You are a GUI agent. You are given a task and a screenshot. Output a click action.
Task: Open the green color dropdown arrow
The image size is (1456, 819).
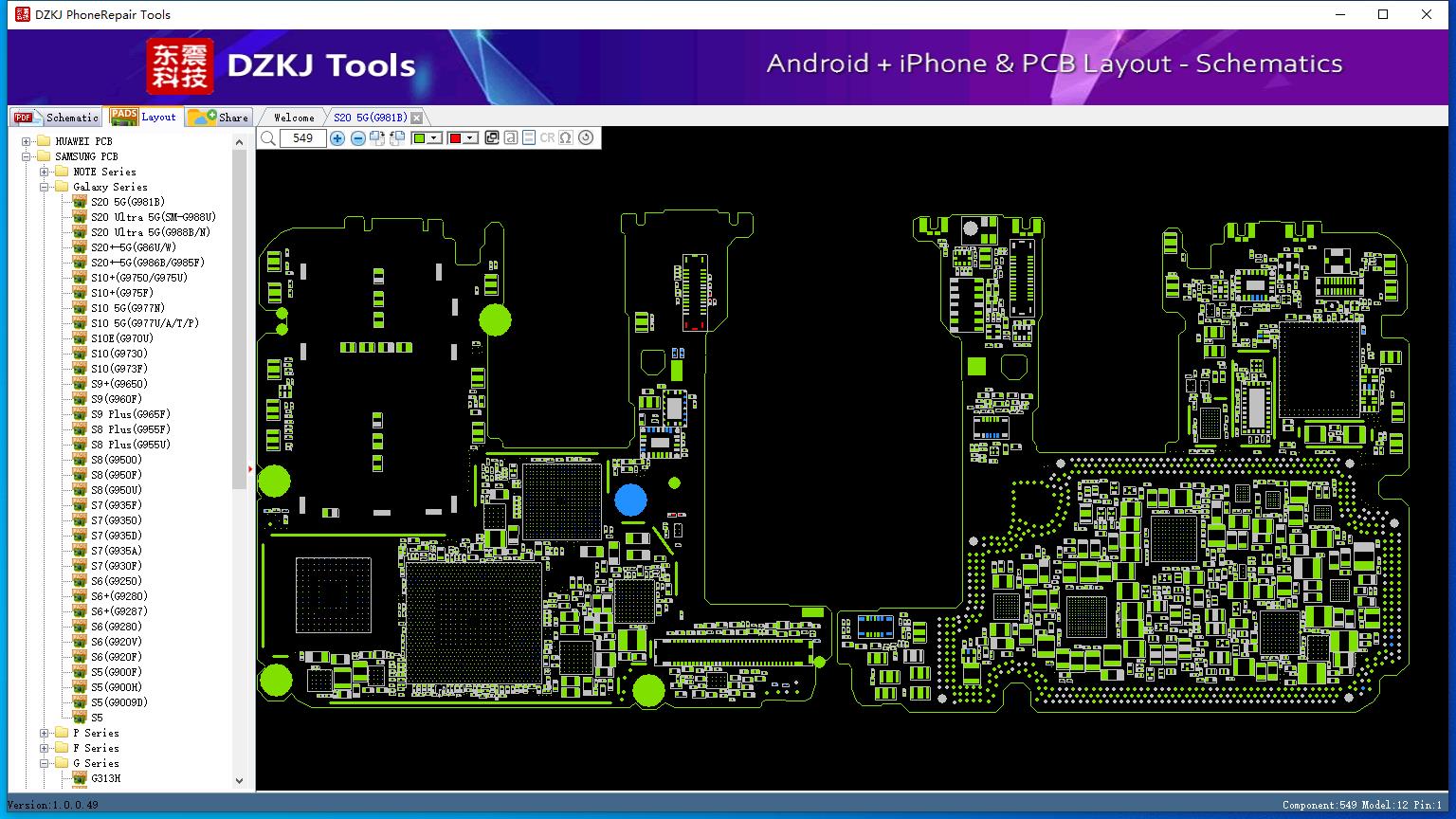[x=434, y=138]
